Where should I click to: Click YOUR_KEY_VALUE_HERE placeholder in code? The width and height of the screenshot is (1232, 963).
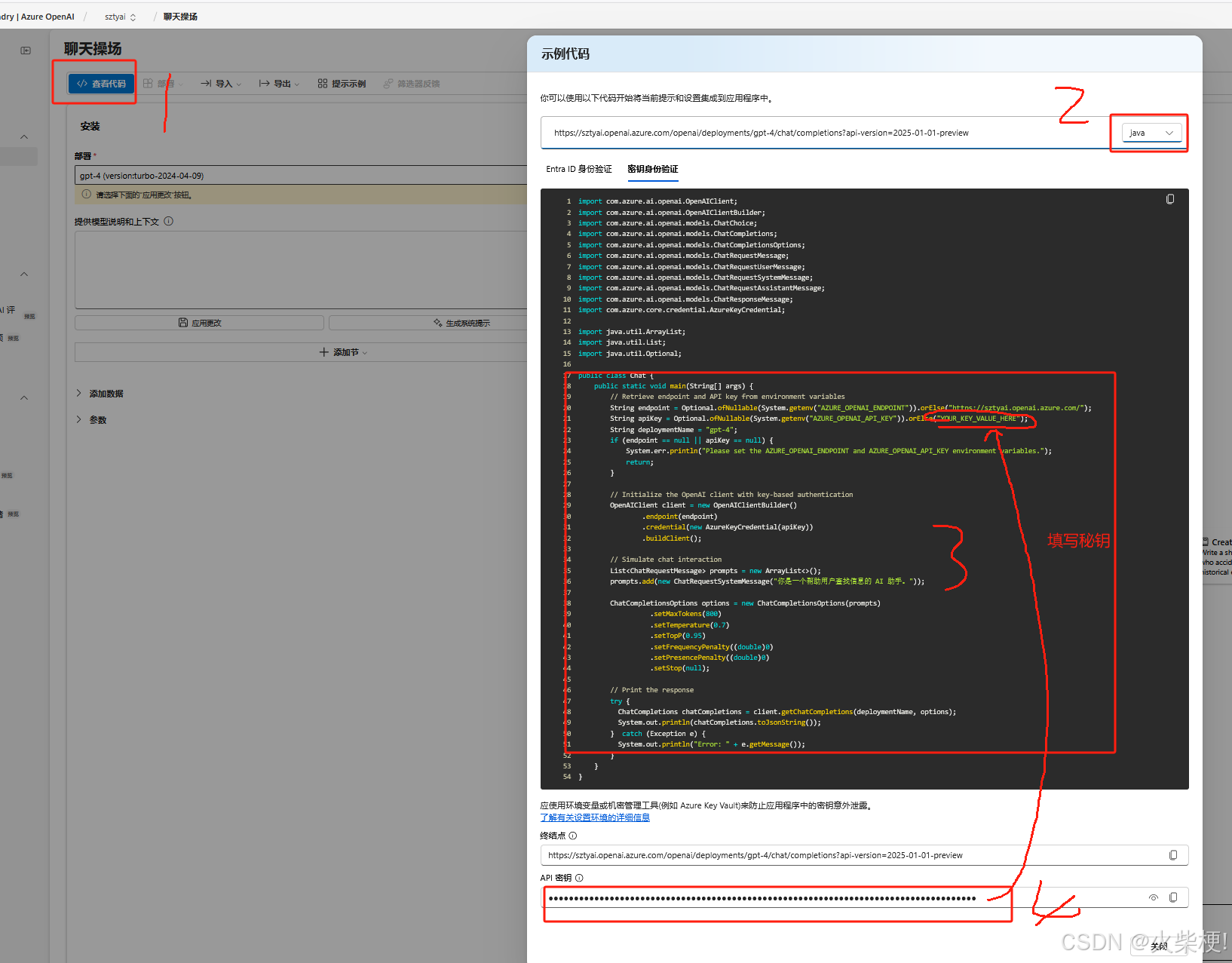click(x=979, y=419)
